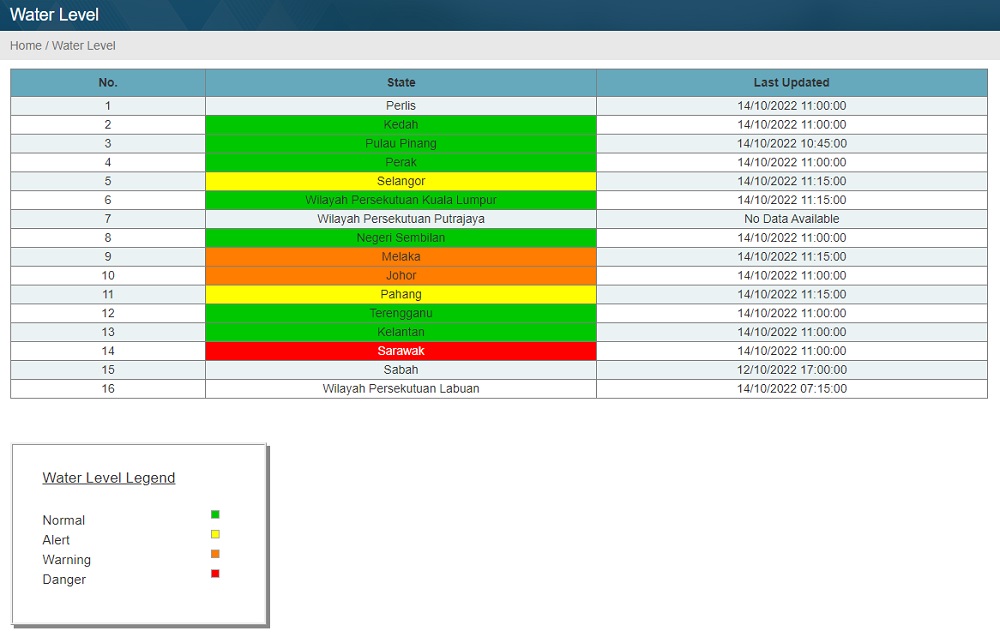Click Pulau Pinang's 10:45:00 timestamp

click(x=791, y=143)
